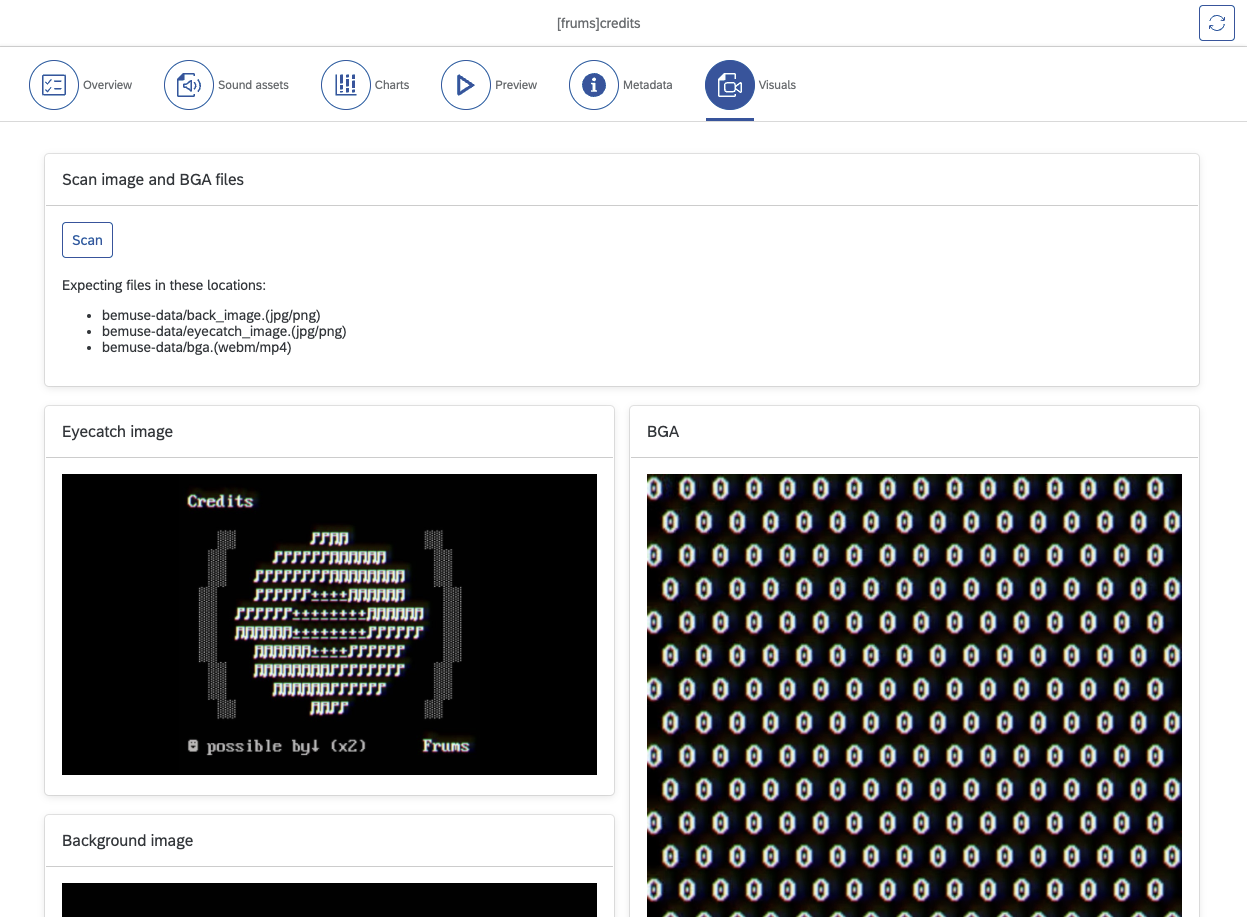Click the [frums]credits title text
Screen dimensions: 1247x917
tap(599, 23)
